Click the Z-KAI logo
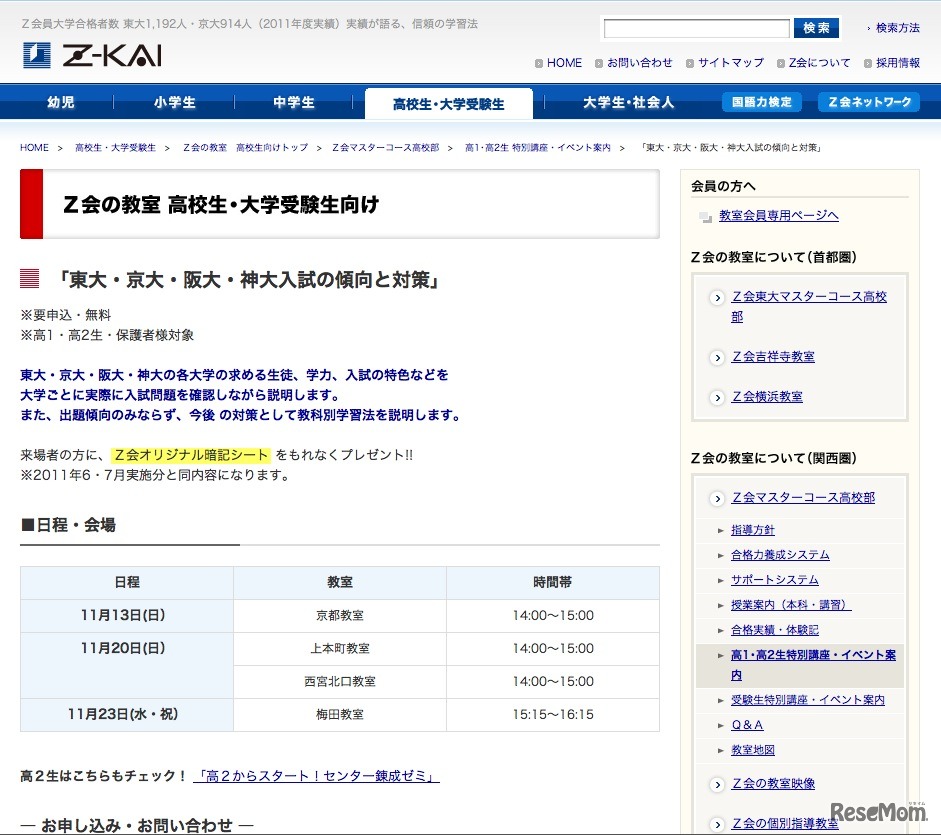Screen dimensions: 941x835 (x=92, y=56)
